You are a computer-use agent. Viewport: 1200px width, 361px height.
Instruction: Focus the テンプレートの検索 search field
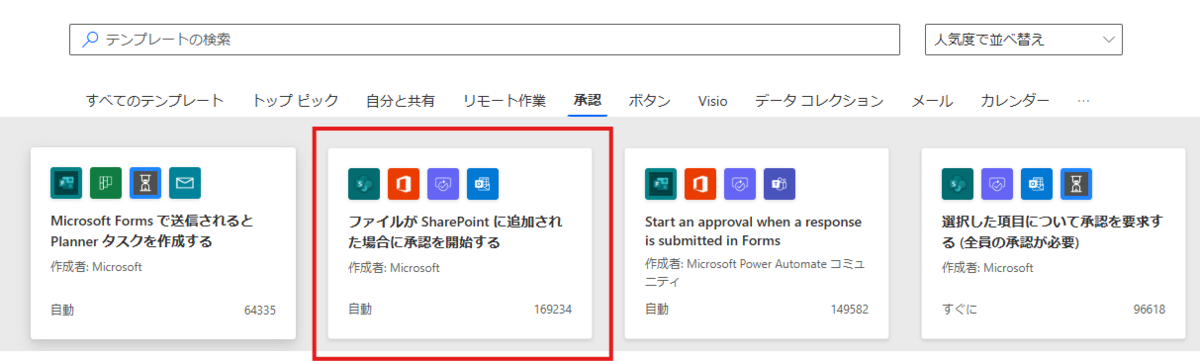(x=484, y=39)
